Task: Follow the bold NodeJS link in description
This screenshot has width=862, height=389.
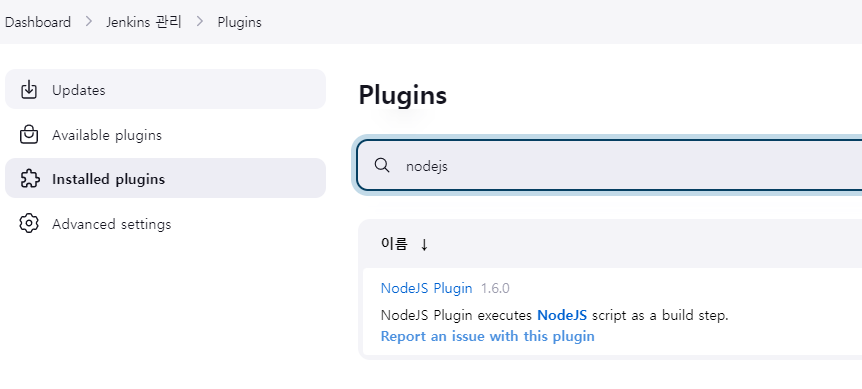Action: point(562,315)
